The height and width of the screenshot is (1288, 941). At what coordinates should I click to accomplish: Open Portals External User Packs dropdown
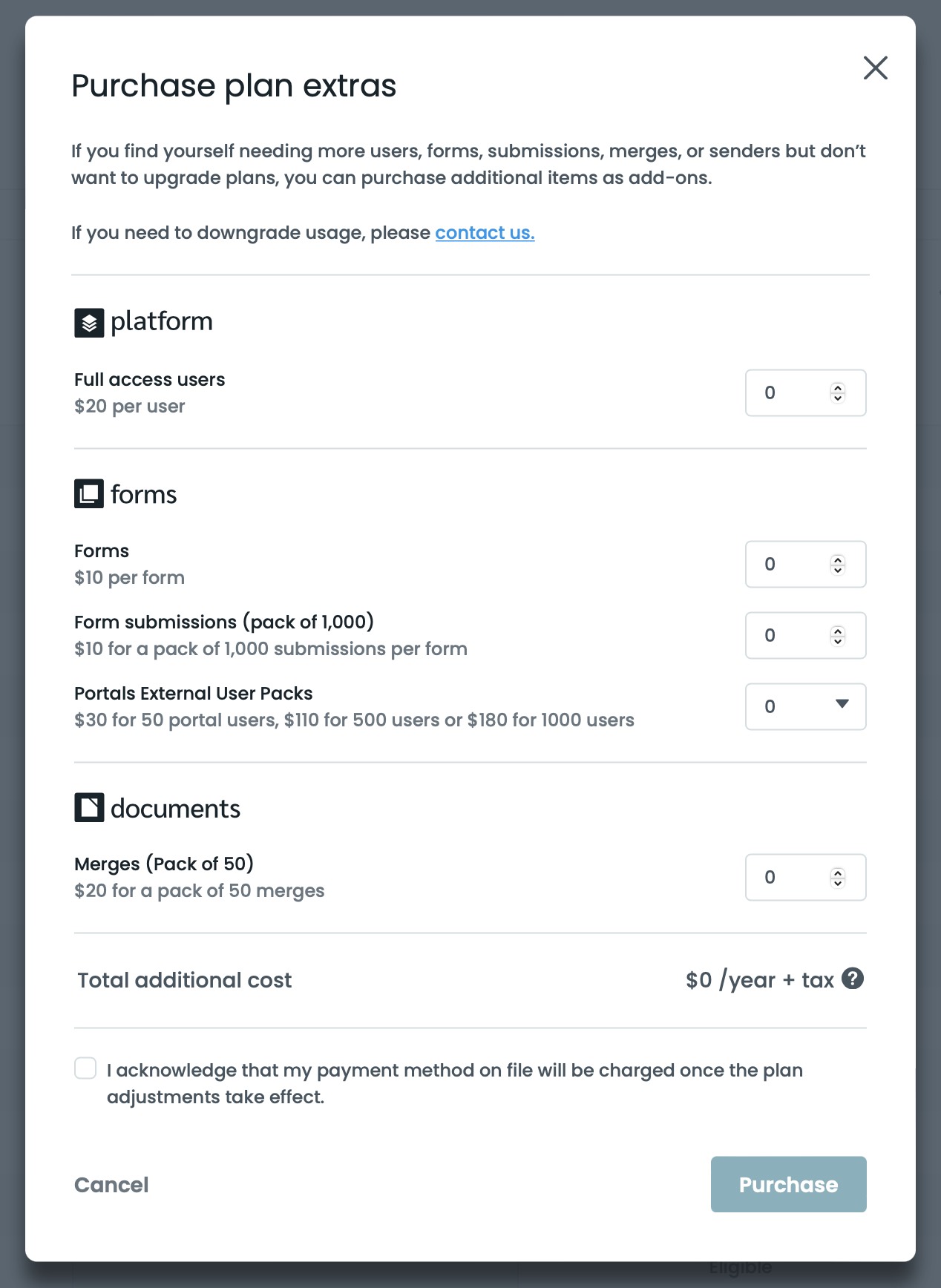pos(806,706)
